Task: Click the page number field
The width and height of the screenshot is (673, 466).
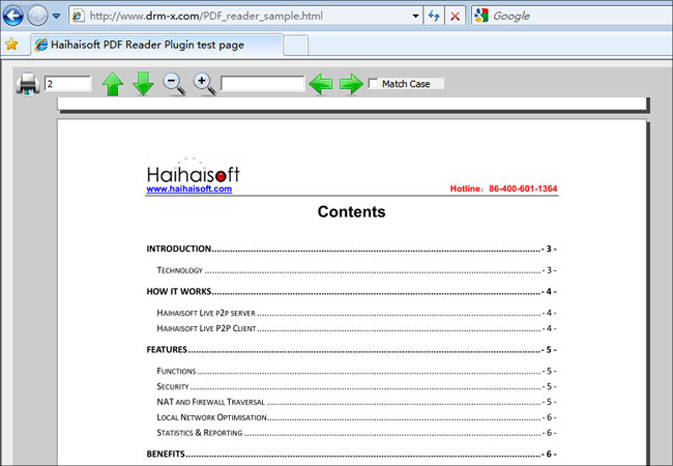Action: click(x=68, y=83)
